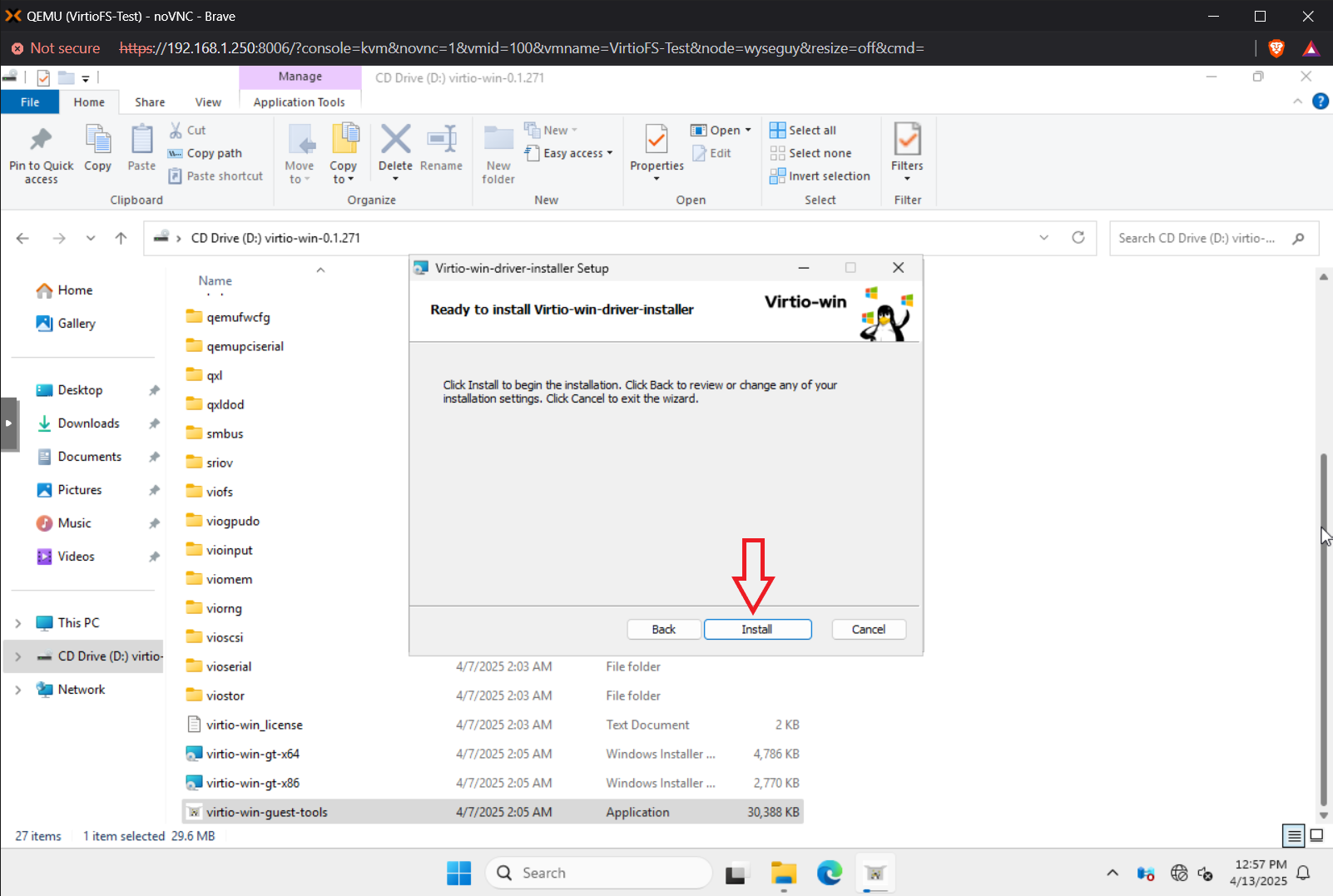Click Paste shortcut in the ribbon

click(x=216, y=176)
